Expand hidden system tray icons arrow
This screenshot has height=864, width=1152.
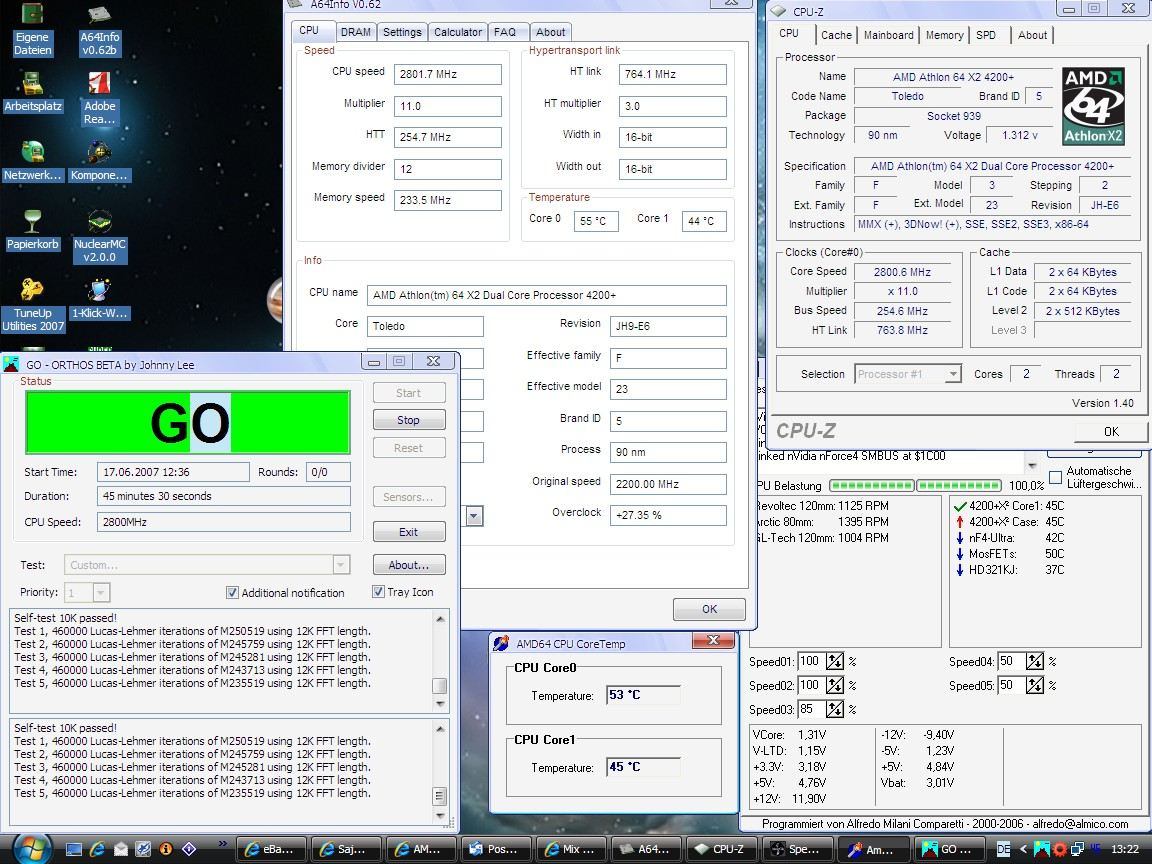point(1023,849)
